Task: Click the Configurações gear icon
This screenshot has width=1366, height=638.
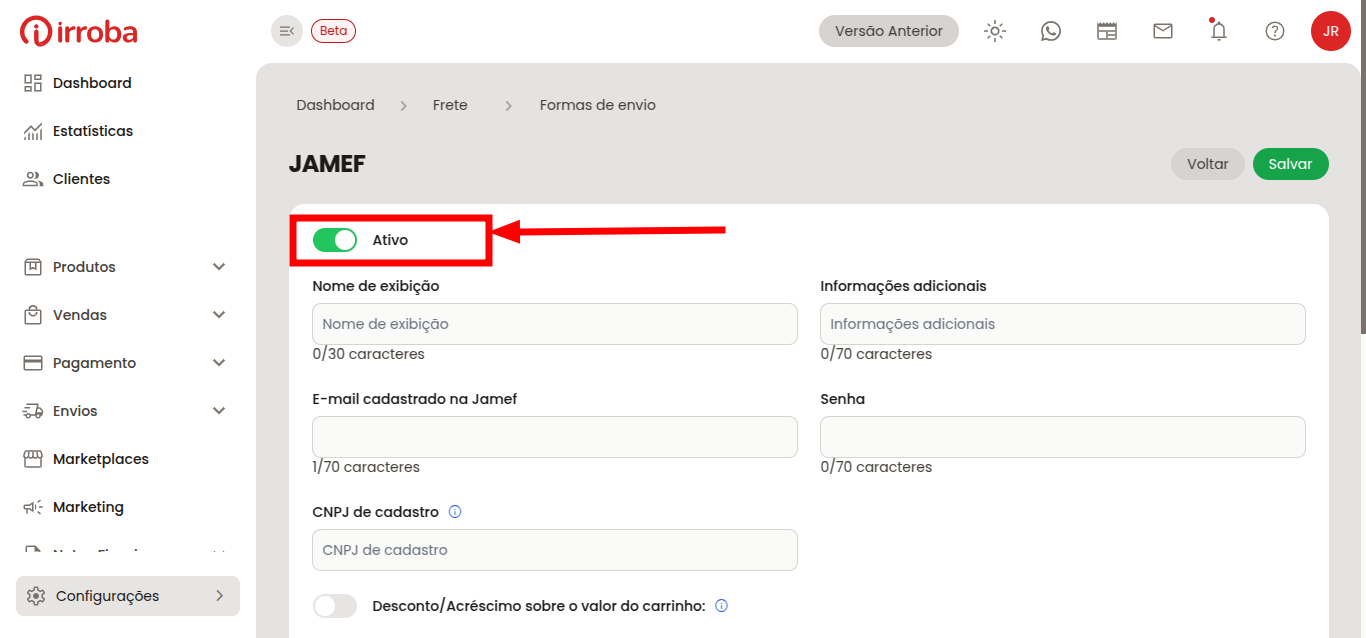Action: [36, 596]
